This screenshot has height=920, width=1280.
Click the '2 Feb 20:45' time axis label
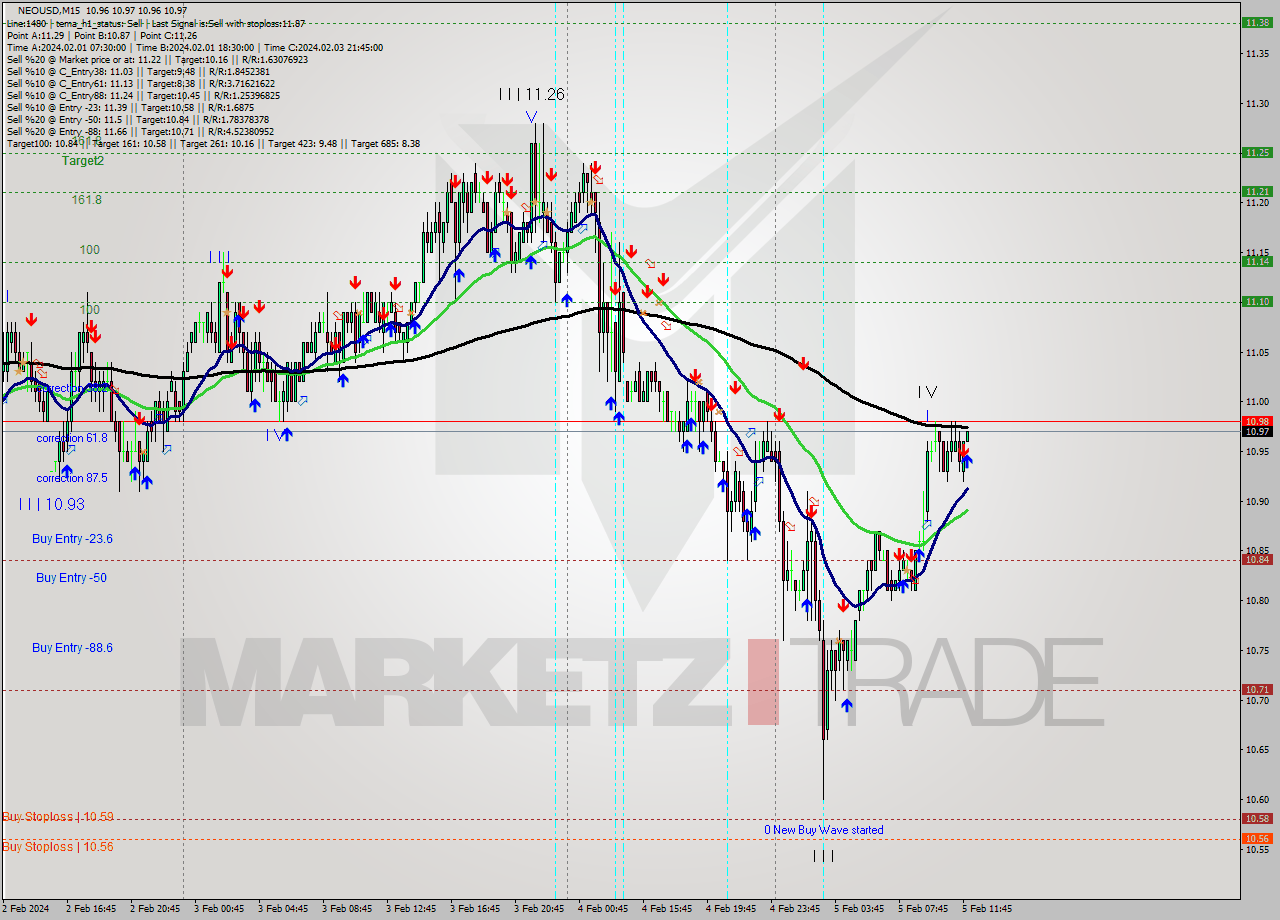pos(155,909)
